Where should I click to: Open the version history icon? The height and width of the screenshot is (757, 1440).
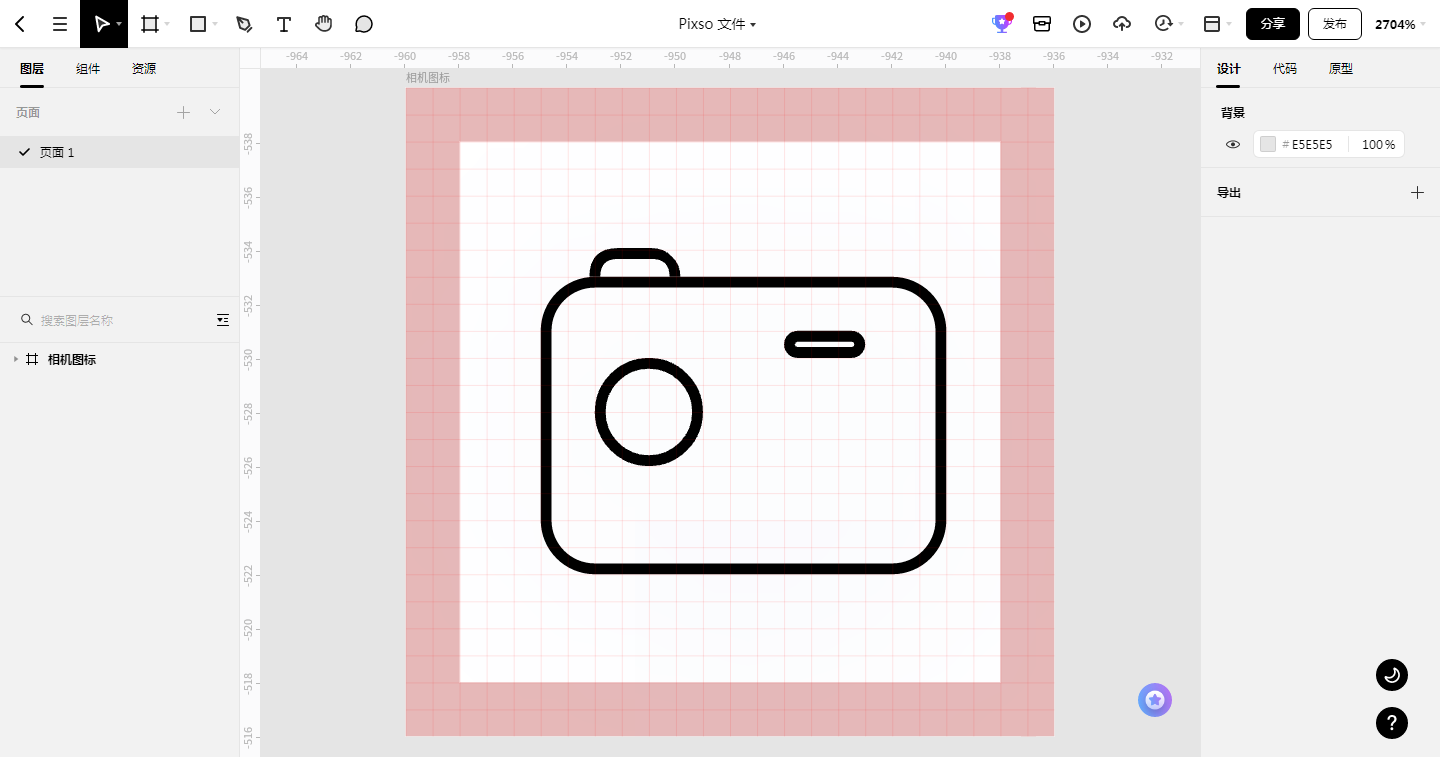coord(1163,24)
